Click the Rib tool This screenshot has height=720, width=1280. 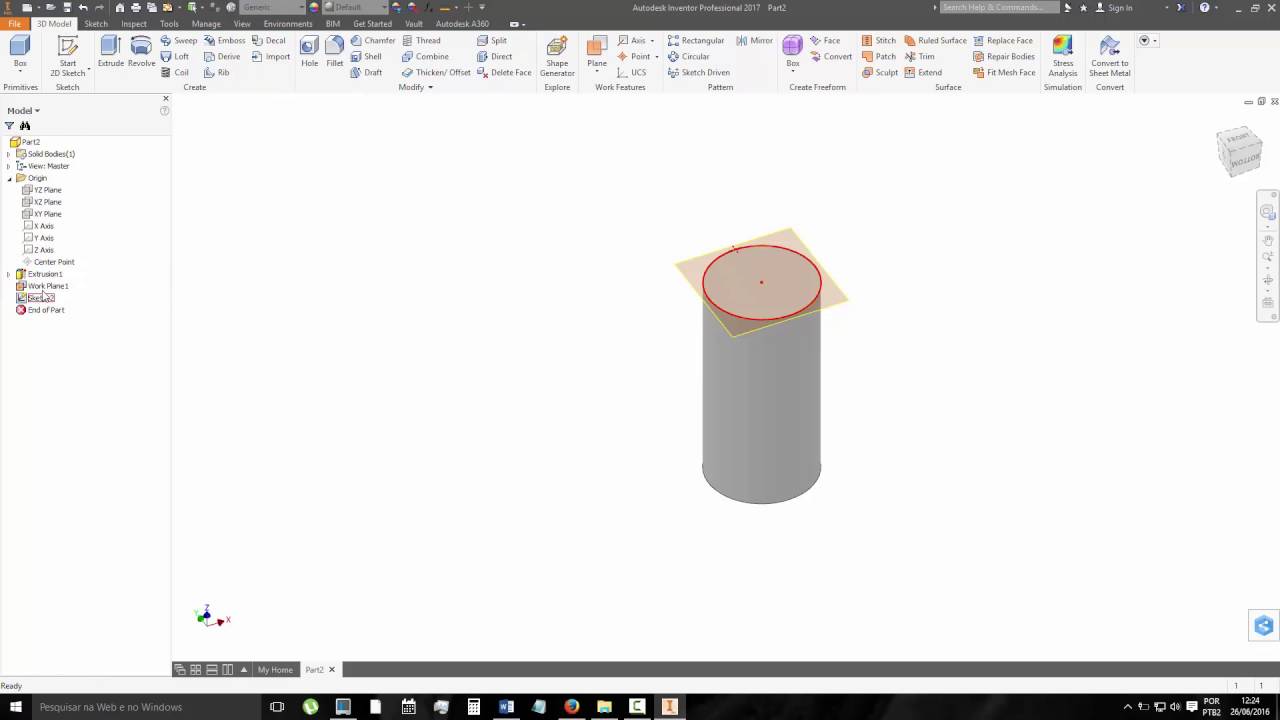click(x=216, y=73)
